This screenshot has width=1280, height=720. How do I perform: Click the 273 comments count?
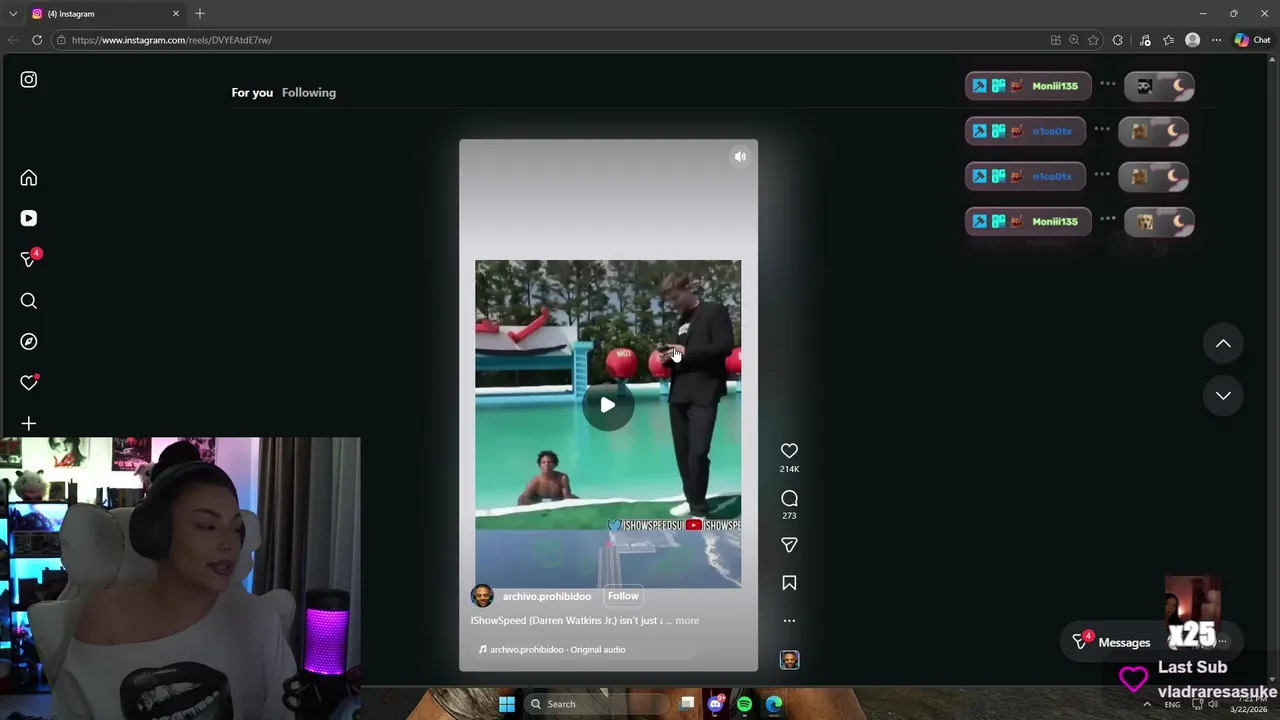click(789, 516)
